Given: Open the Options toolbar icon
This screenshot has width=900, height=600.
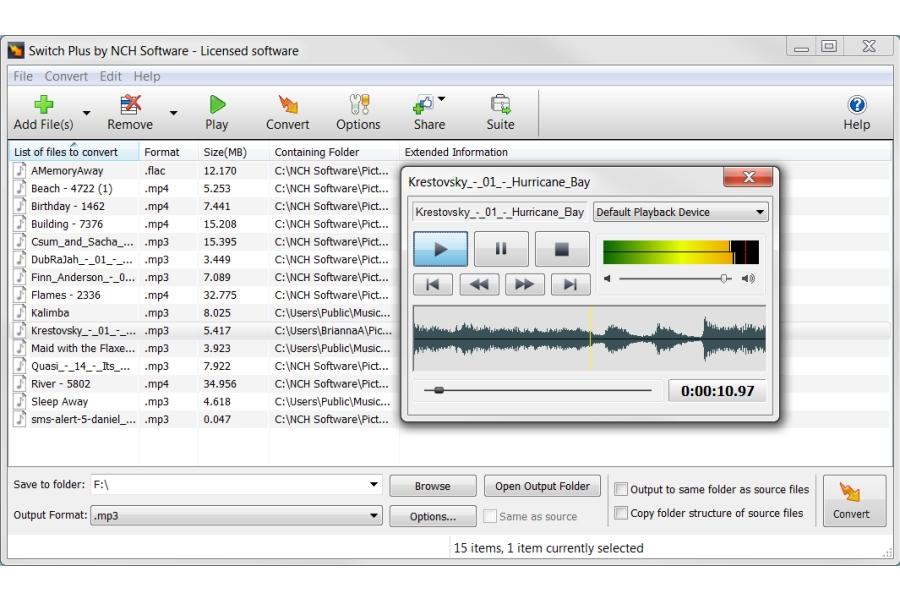Looking at the screenshot, I should point(359,104).
